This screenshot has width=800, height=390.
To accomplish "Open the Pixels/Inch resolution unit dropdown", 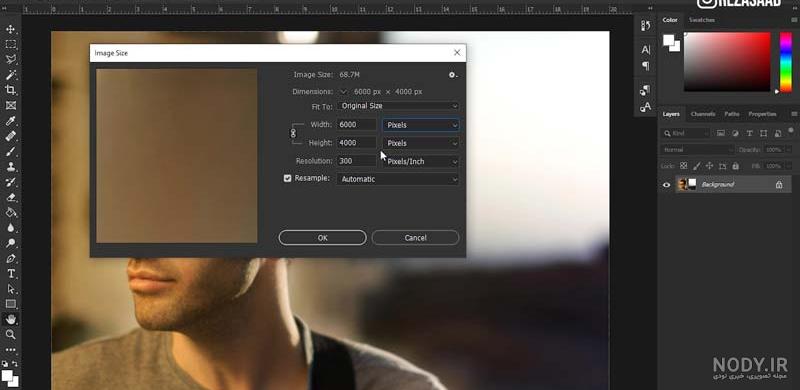I will point(420,161).
